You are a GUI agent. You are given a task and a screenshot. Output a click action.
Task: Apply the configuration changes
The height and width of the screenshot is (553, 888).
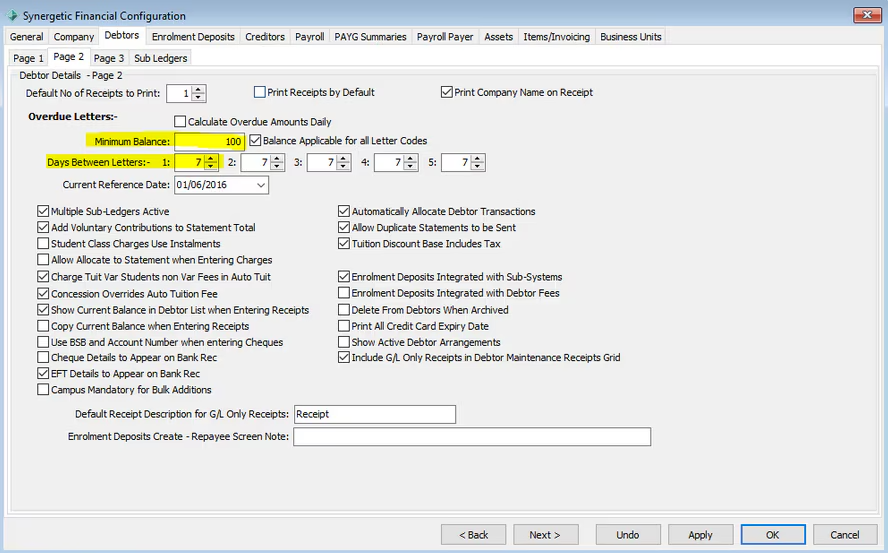[700, 535]
